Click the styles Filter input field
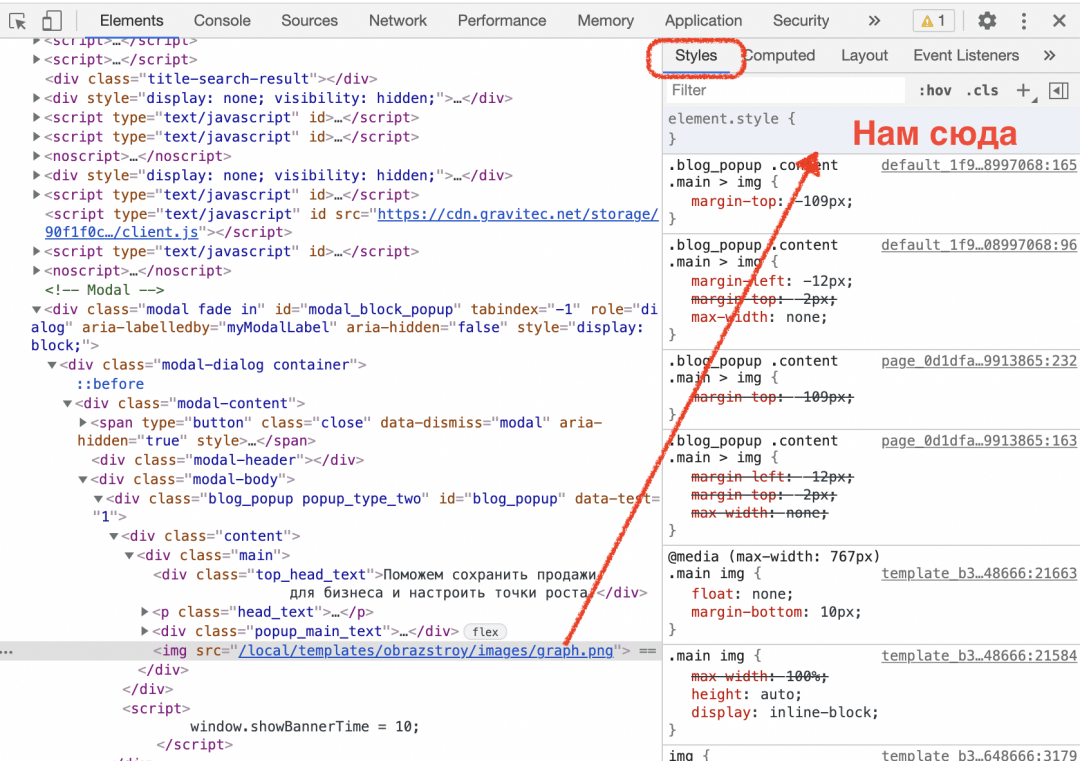Screen dimensions: 1080x761 pos(785,91)
